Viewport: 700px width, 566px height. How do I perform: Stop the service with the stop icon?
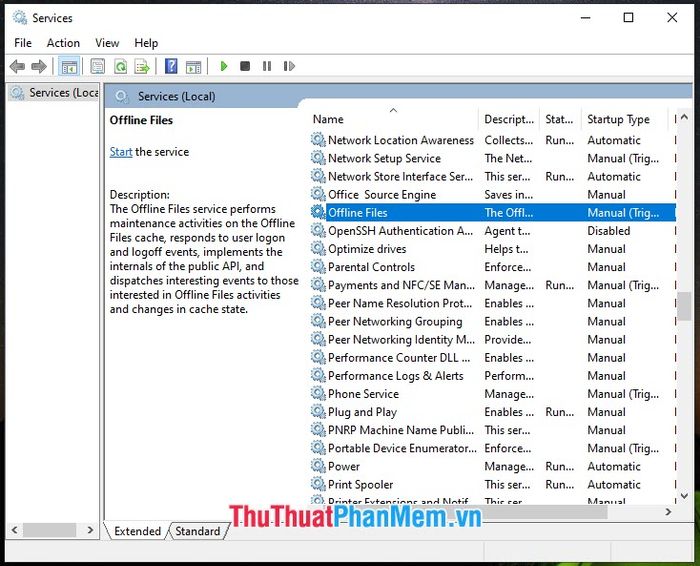tap(245, 67)
